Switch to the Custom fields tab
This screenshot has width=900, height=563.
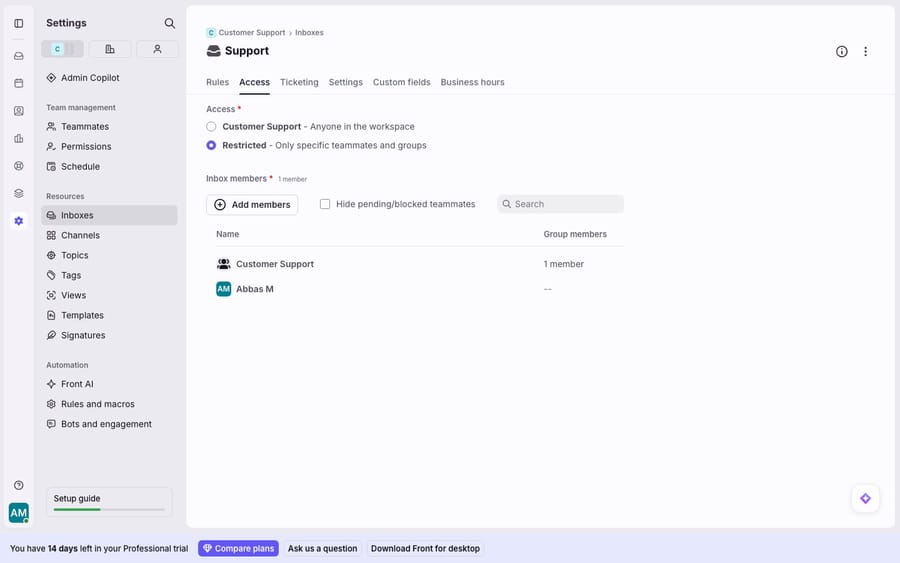[401, 82]
